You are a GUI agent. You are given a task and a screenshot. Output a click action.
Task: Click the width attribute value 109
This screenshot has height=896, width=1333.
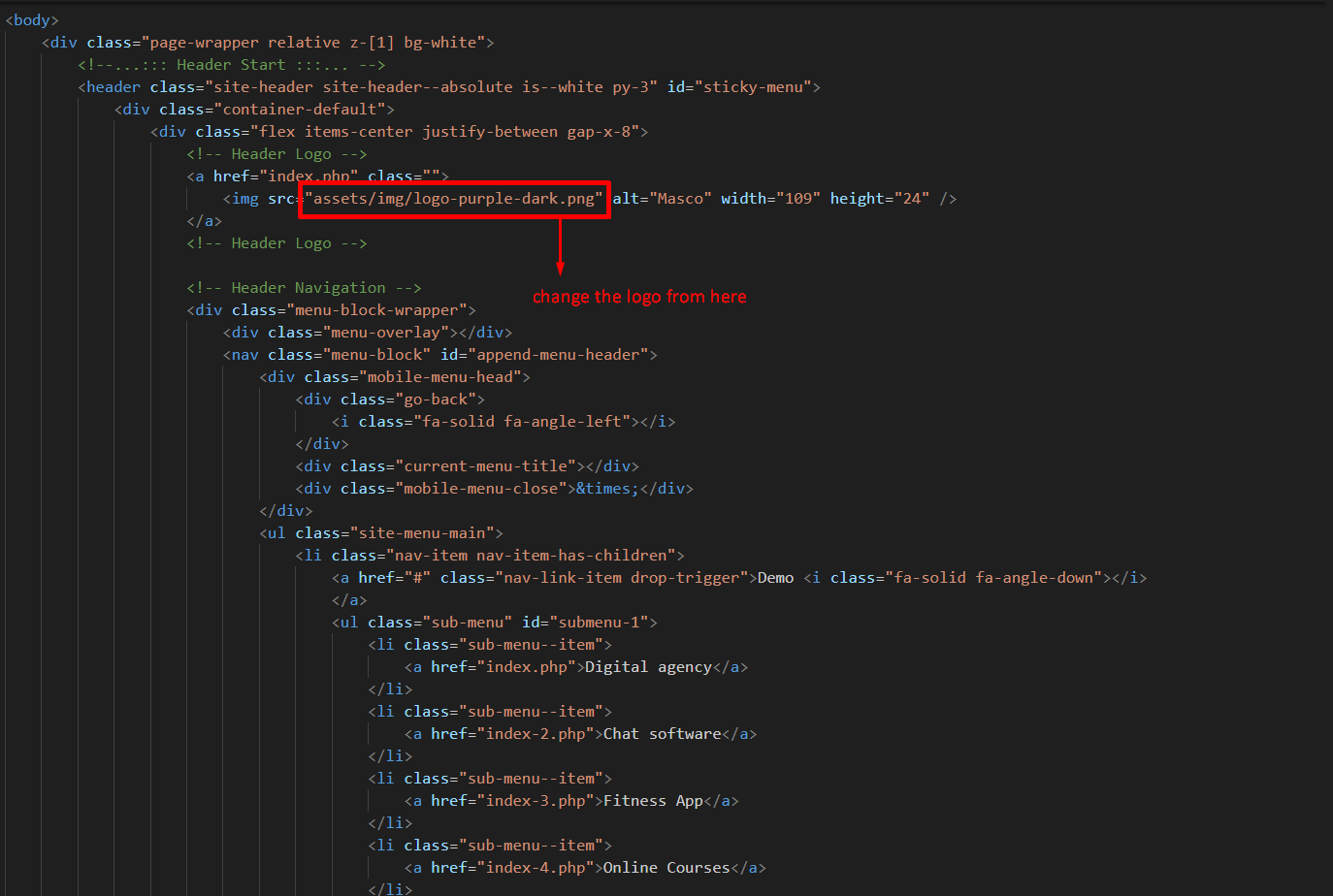(x=800, y=198)
